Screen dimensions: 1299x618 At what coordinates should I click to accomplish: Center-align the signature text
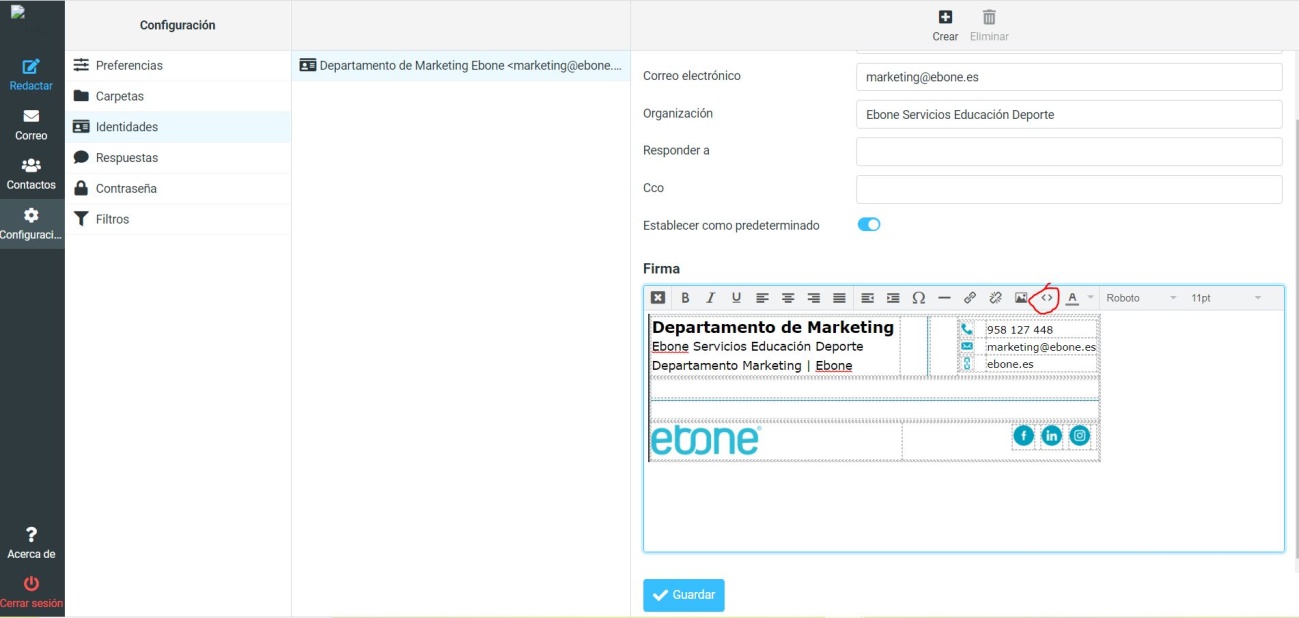tap(788, 298)
